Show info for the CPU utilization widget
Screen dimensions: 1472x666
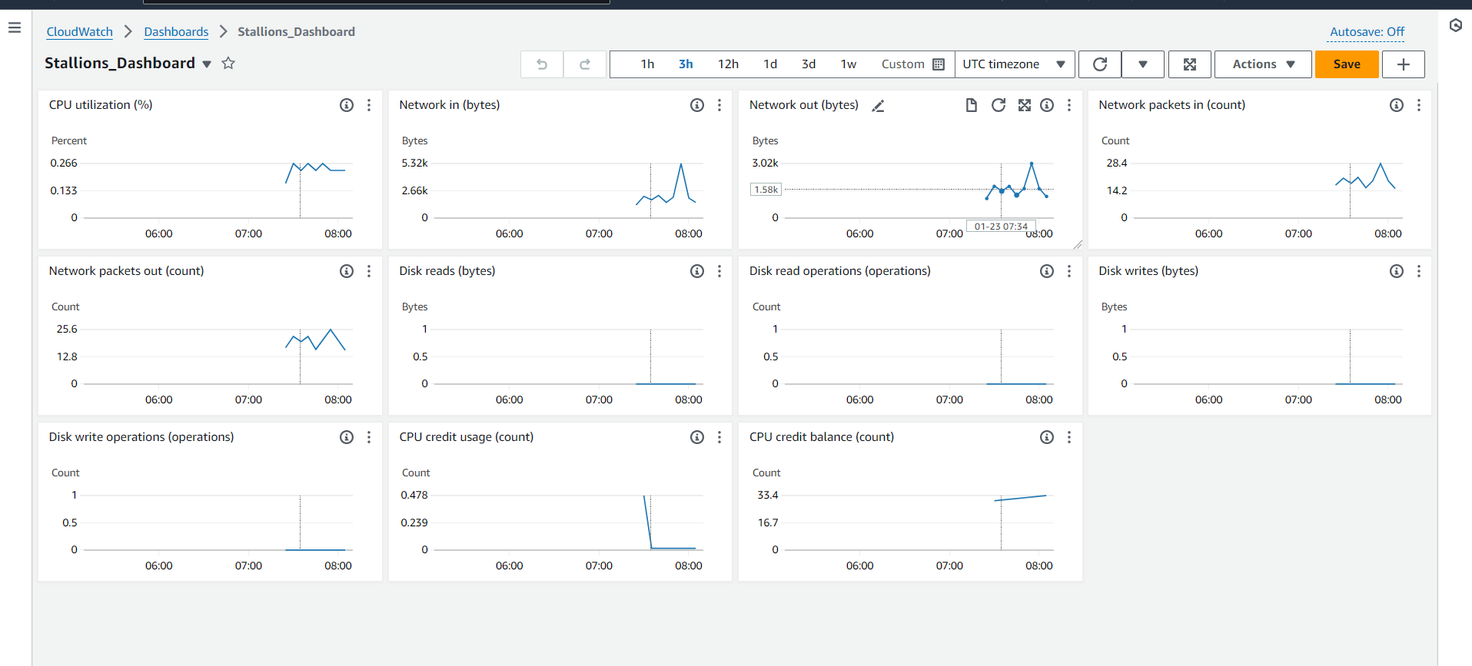click(346, 105)
